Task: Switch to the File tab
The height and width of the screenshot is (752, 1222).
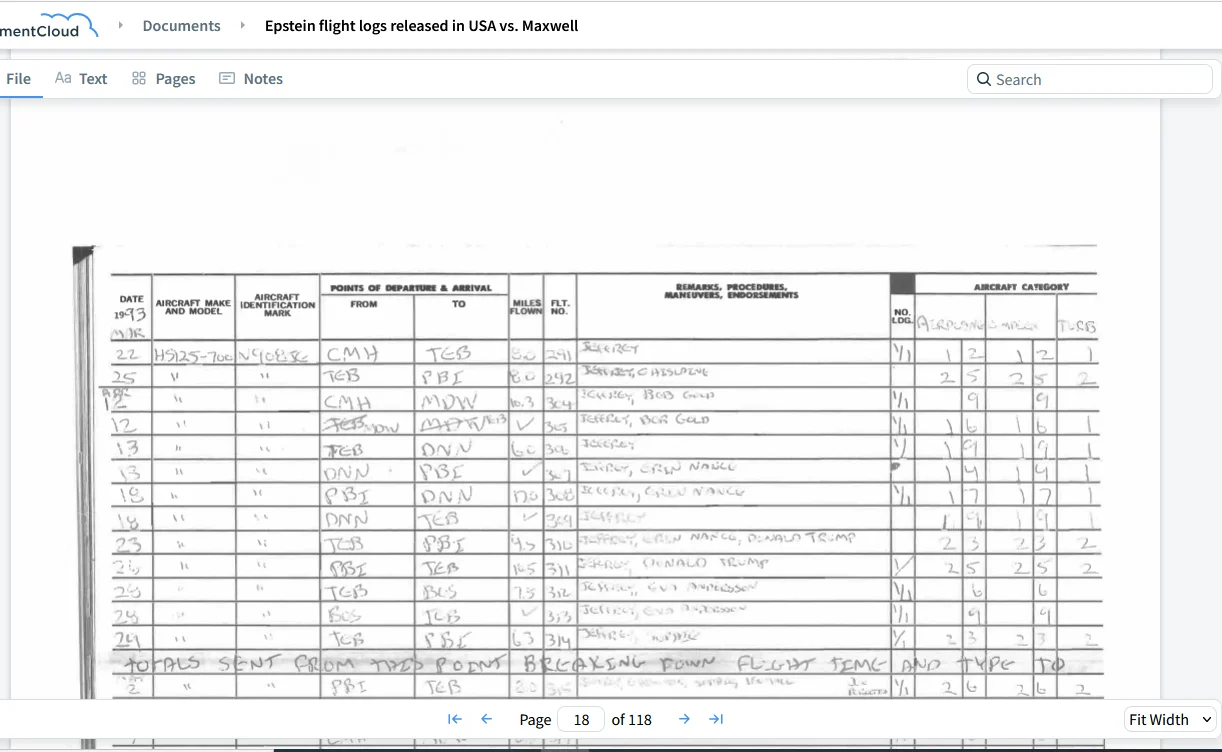Action: click(x=18, y=78)
